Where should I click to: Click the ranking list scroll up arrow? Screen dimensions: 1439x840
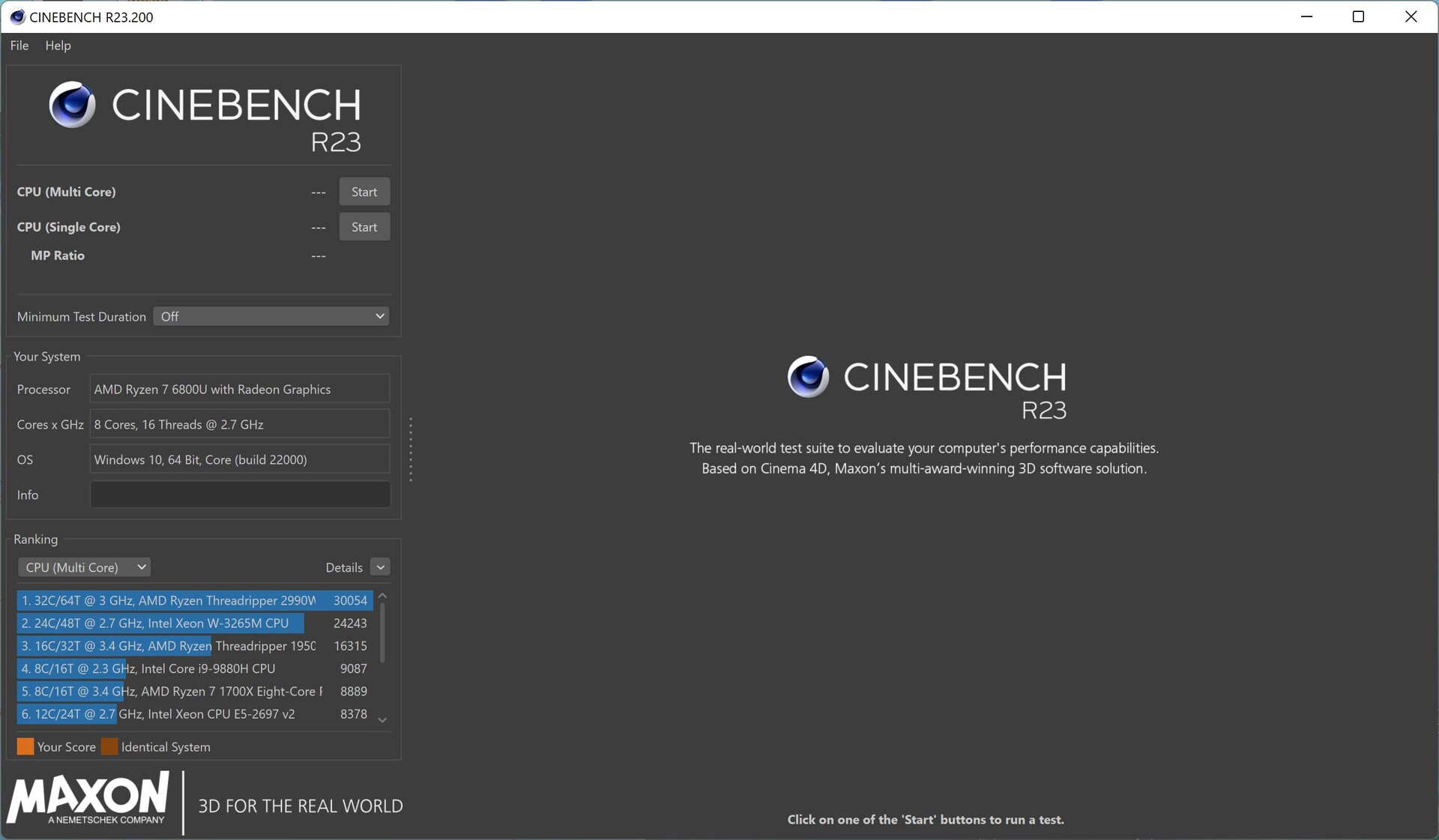point(382,596)
